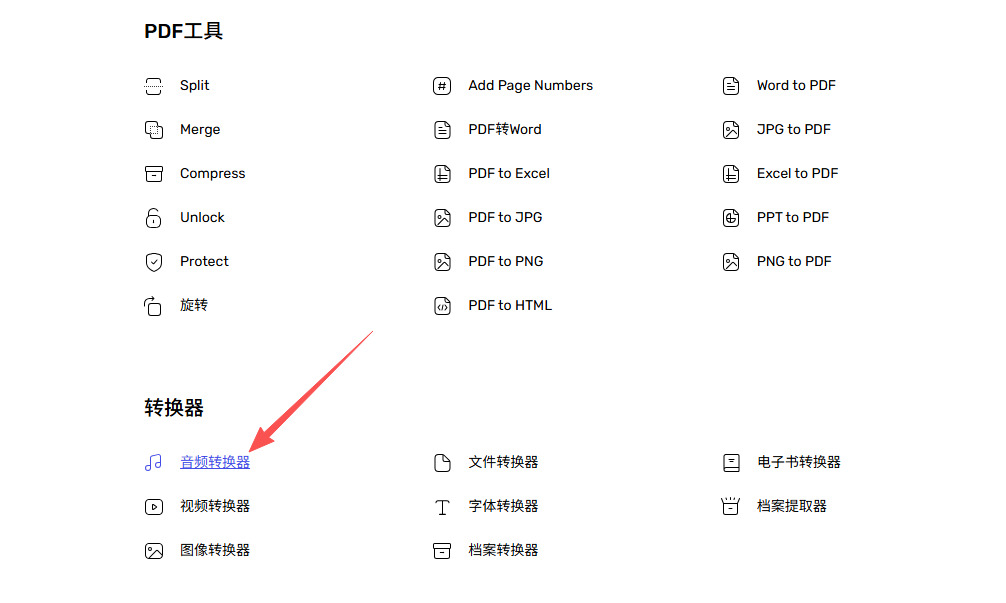Choose the JPG to PDF link
This screenshot has width=1006, height=603.
[x=793, y=130]
